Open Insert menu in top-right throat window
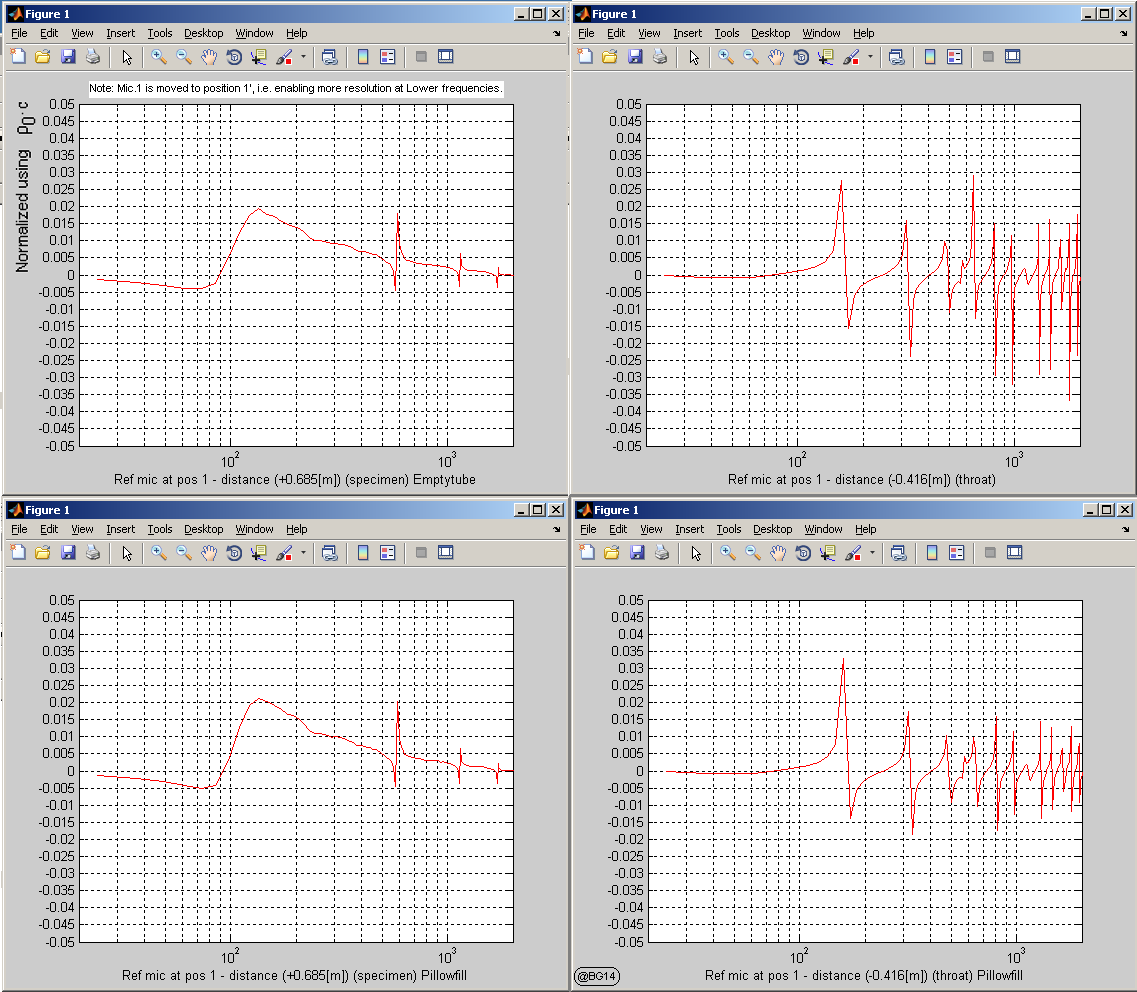Image resolution: width=1137 pixels, height=992 pixels. (x=687, y=33)
